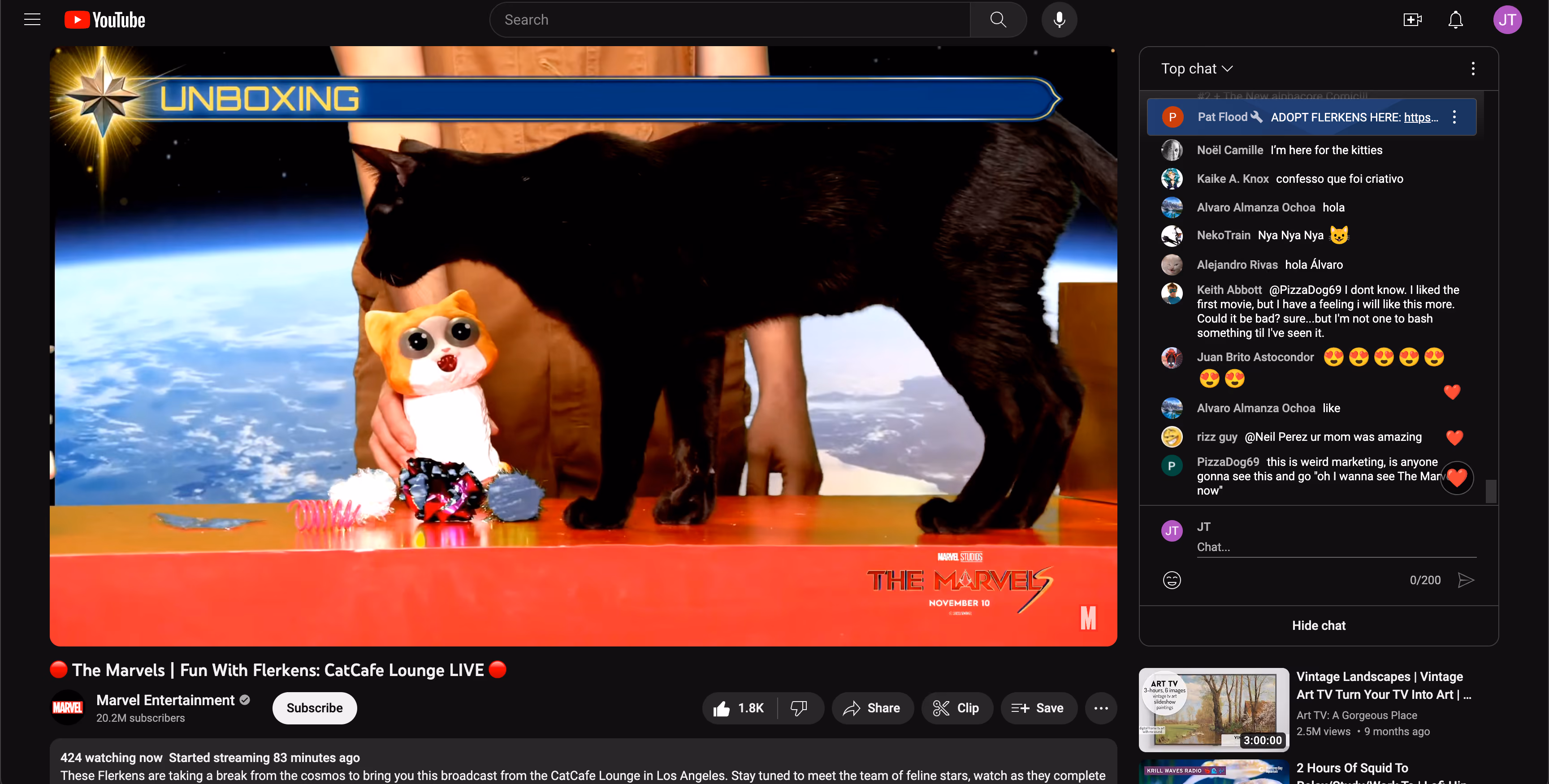This screenshot has height=784, width=1549.
Task: Open the 2 Hours Of Squid video thumbnail
Action: coord(1213,771)
